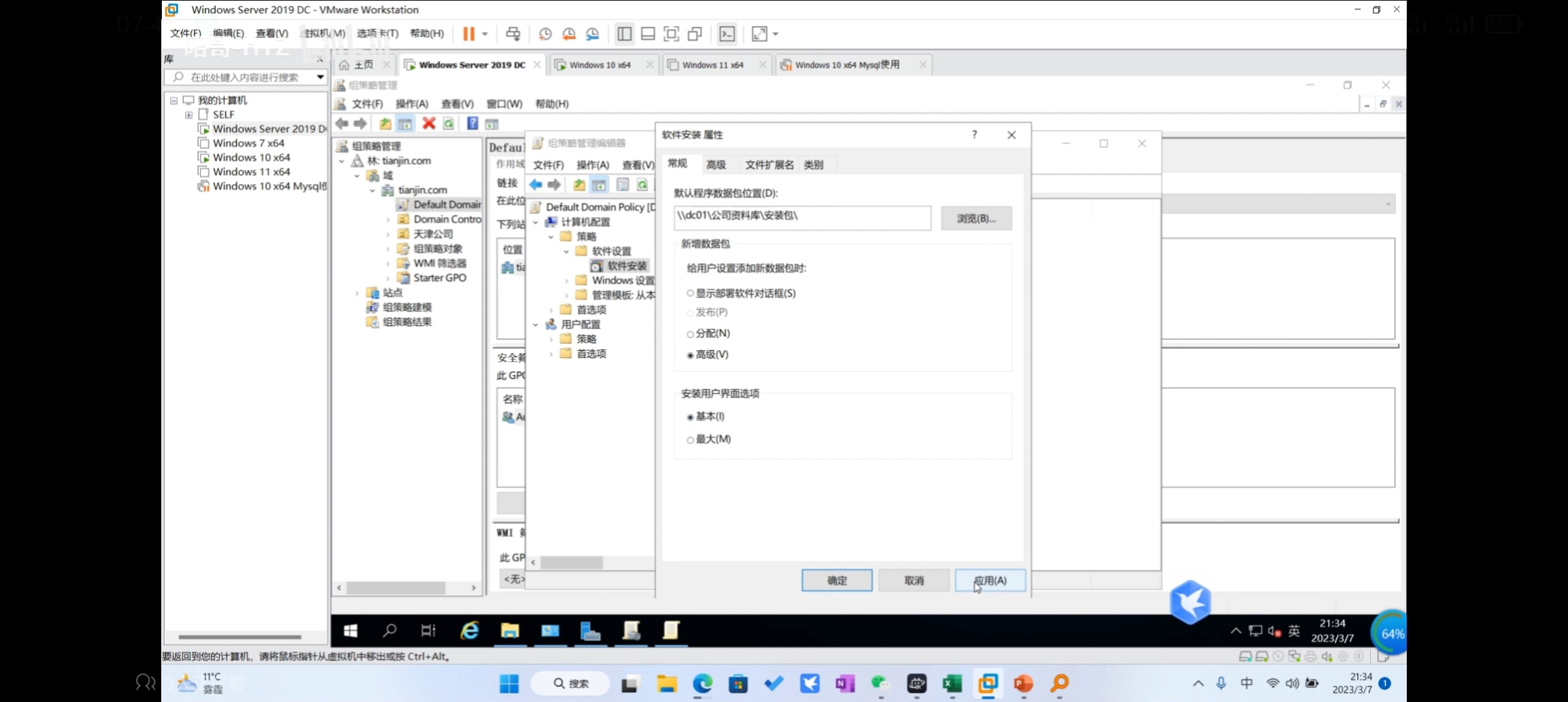This screenshot has height=702, width=1568.
Task: Open the 文件扩展名 tab
Action: 769,164
